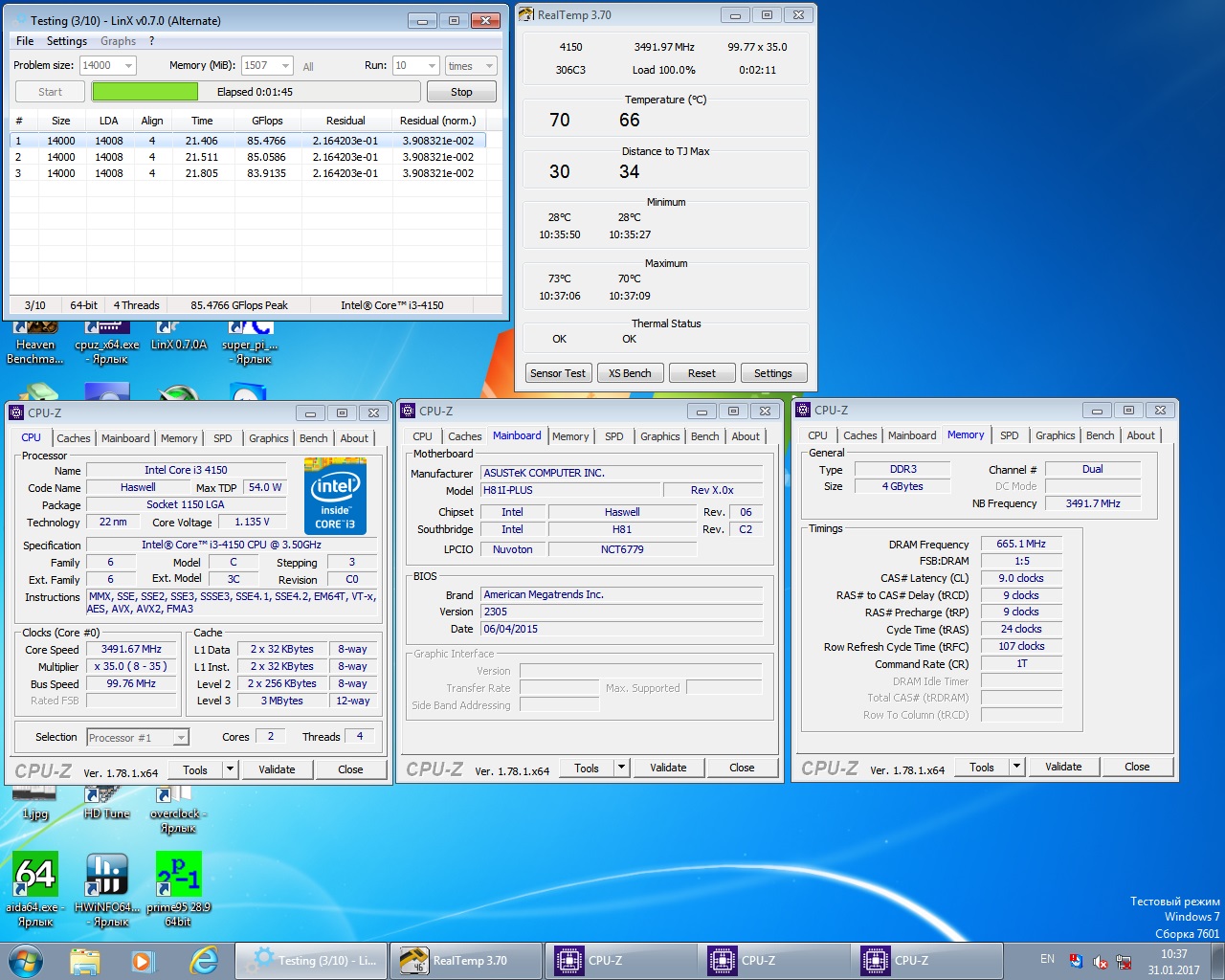Open Bench tab in CPU-Z processor window

[314, 438]
